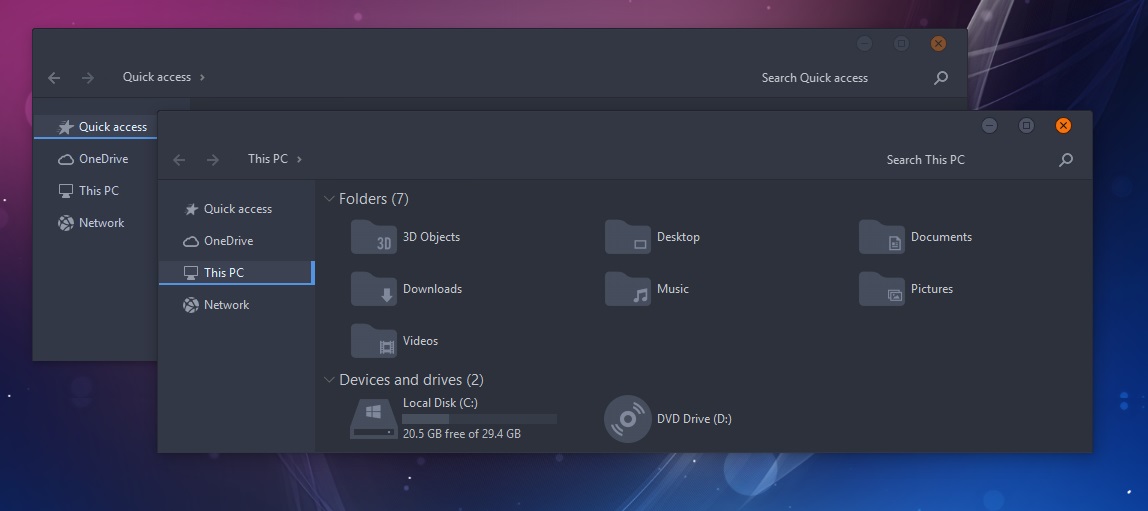This screenshot has height=511, width=1148.
Task: Go back using the This PC window's back arrow
Action: [179, 160]
